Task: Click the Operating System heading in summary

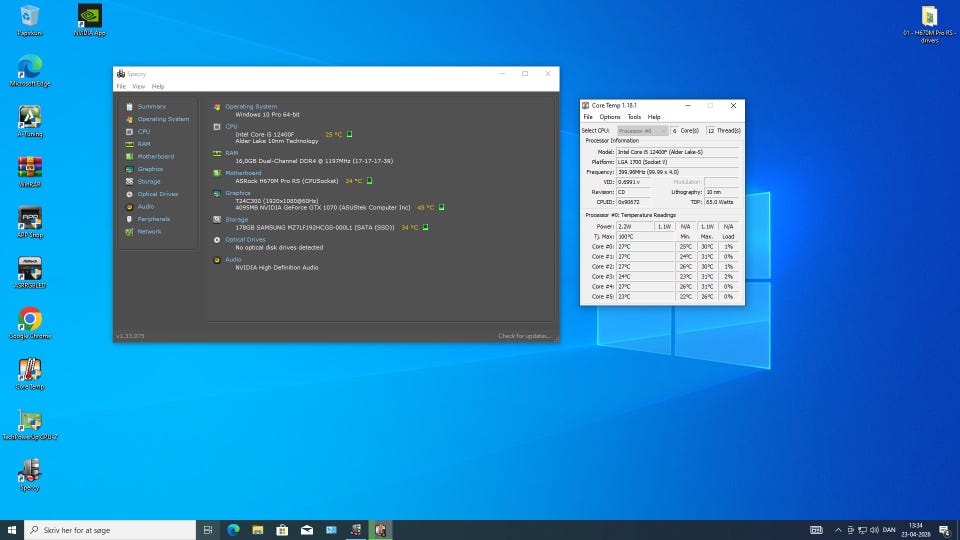Action: pos(250,106)
